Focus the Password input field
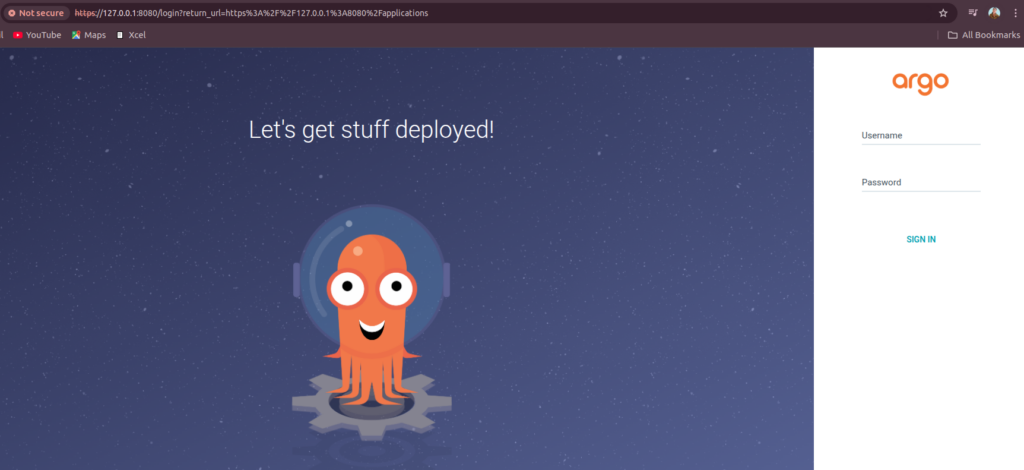This screenshot has width=1024, height=470. [920, 183]
